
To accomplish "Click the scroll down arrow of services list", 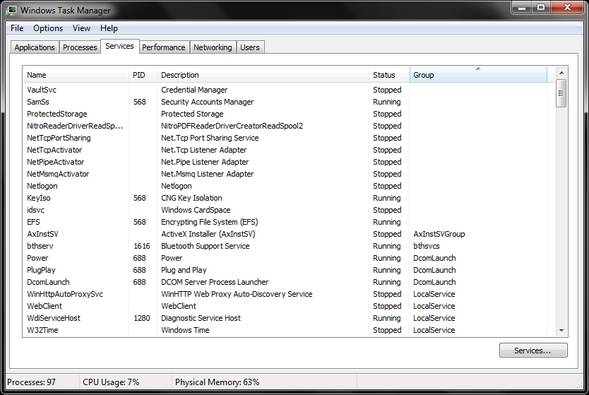I will [x=561, y=330].
